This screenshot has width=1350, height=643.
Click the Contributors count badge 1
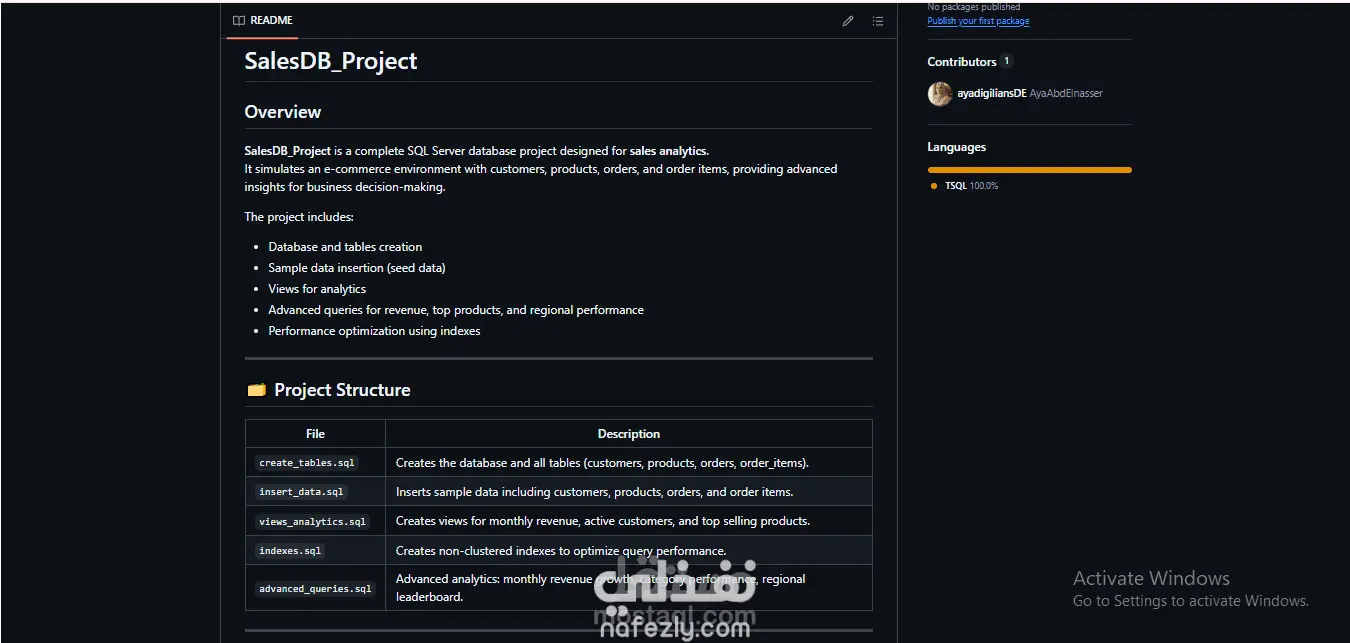coord(1006,61)
